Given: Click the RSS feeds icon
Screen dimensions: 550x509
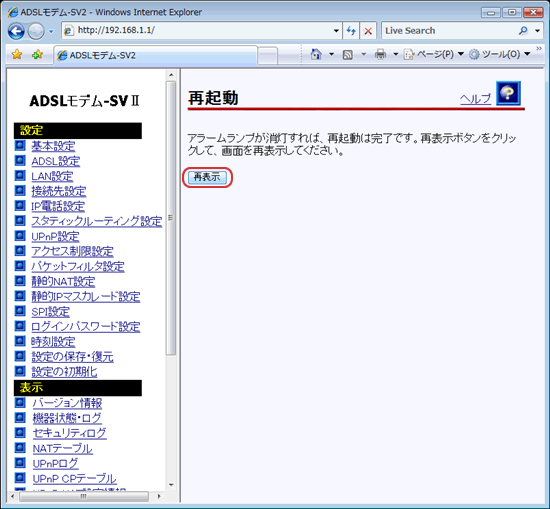Looking at the screenshot, I should tap(348, 54).
